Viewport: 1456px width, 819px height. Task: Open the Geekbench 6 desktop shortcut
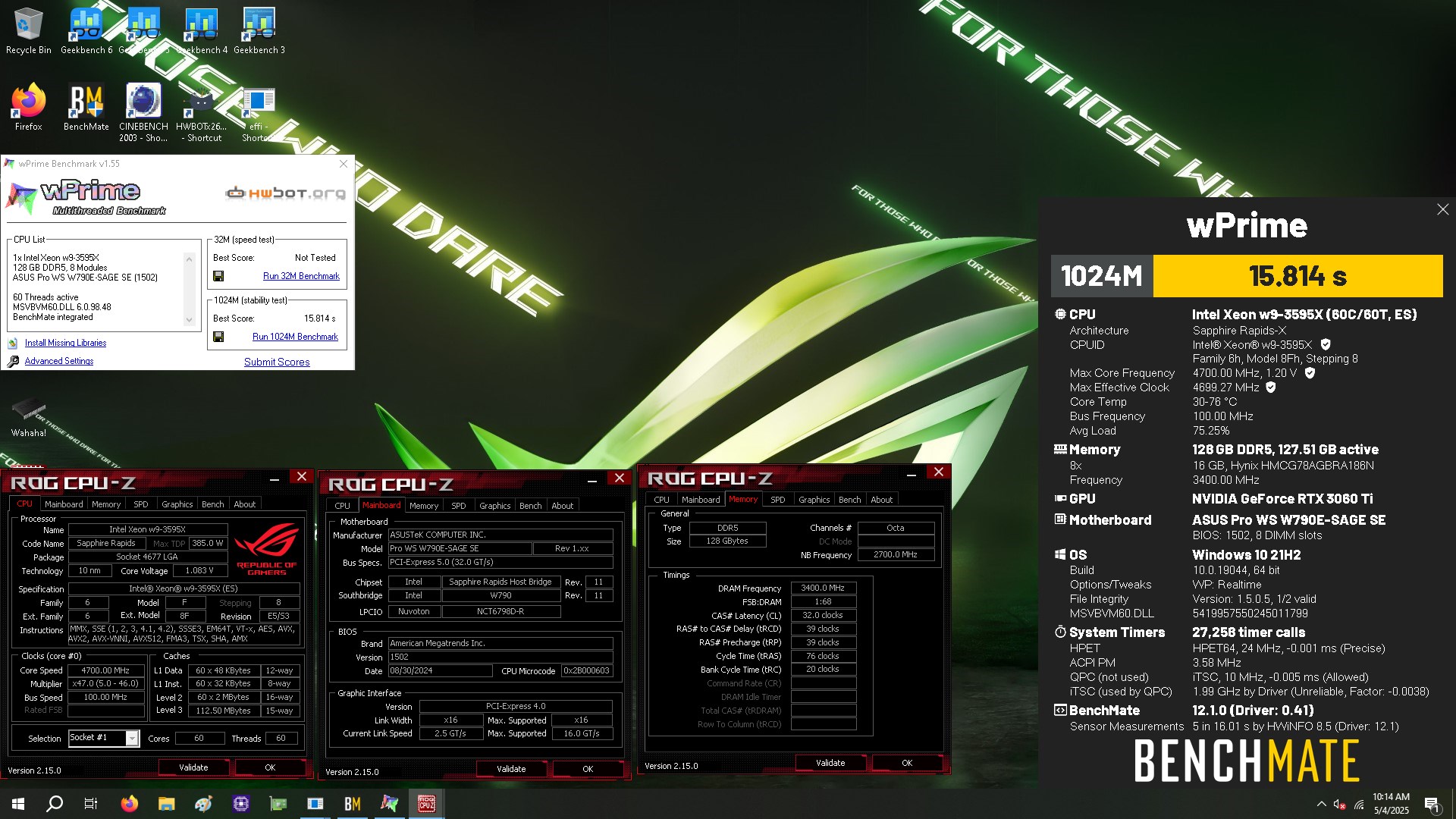(x=86, y=31)
